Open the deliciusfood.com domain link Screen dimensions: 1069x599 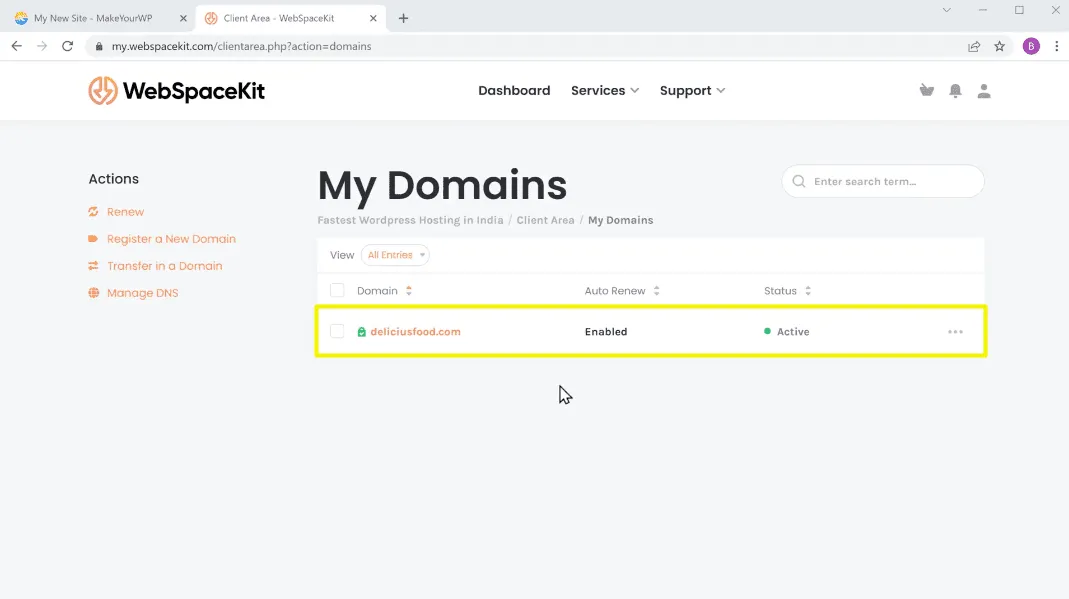click(415, 332)
